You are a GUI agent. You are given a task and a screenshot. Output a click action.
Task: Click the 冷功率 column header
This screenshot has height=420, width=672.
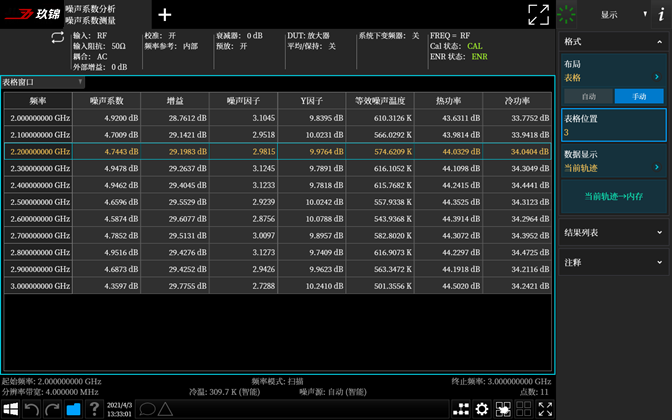point(517,101)
